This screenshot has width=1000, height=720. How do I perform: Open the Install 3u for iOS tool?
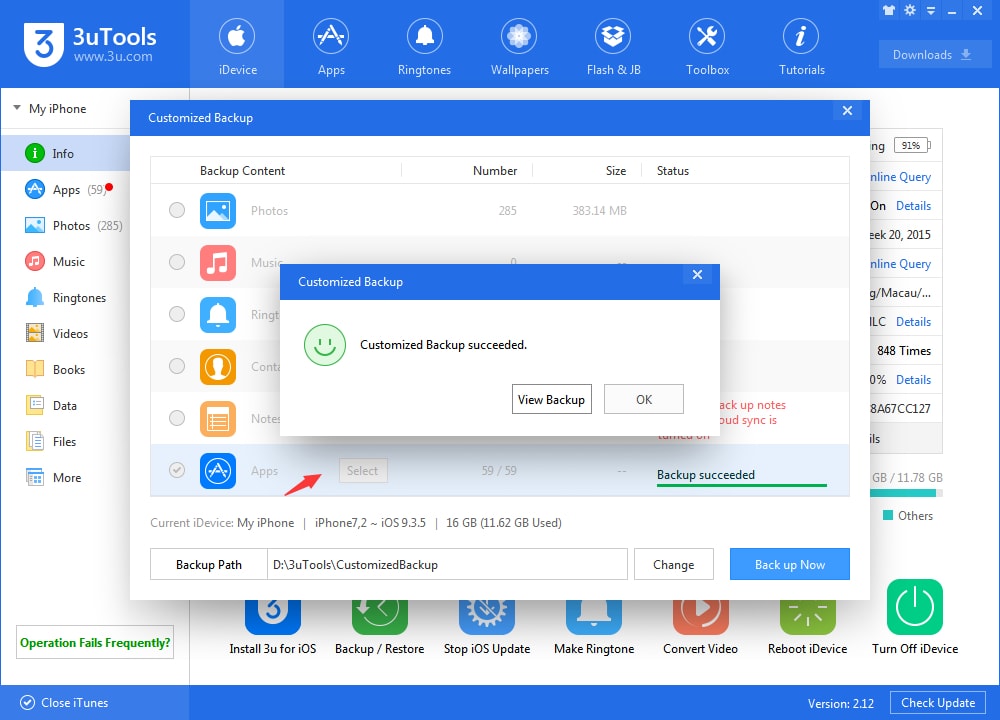coord(272,628)
